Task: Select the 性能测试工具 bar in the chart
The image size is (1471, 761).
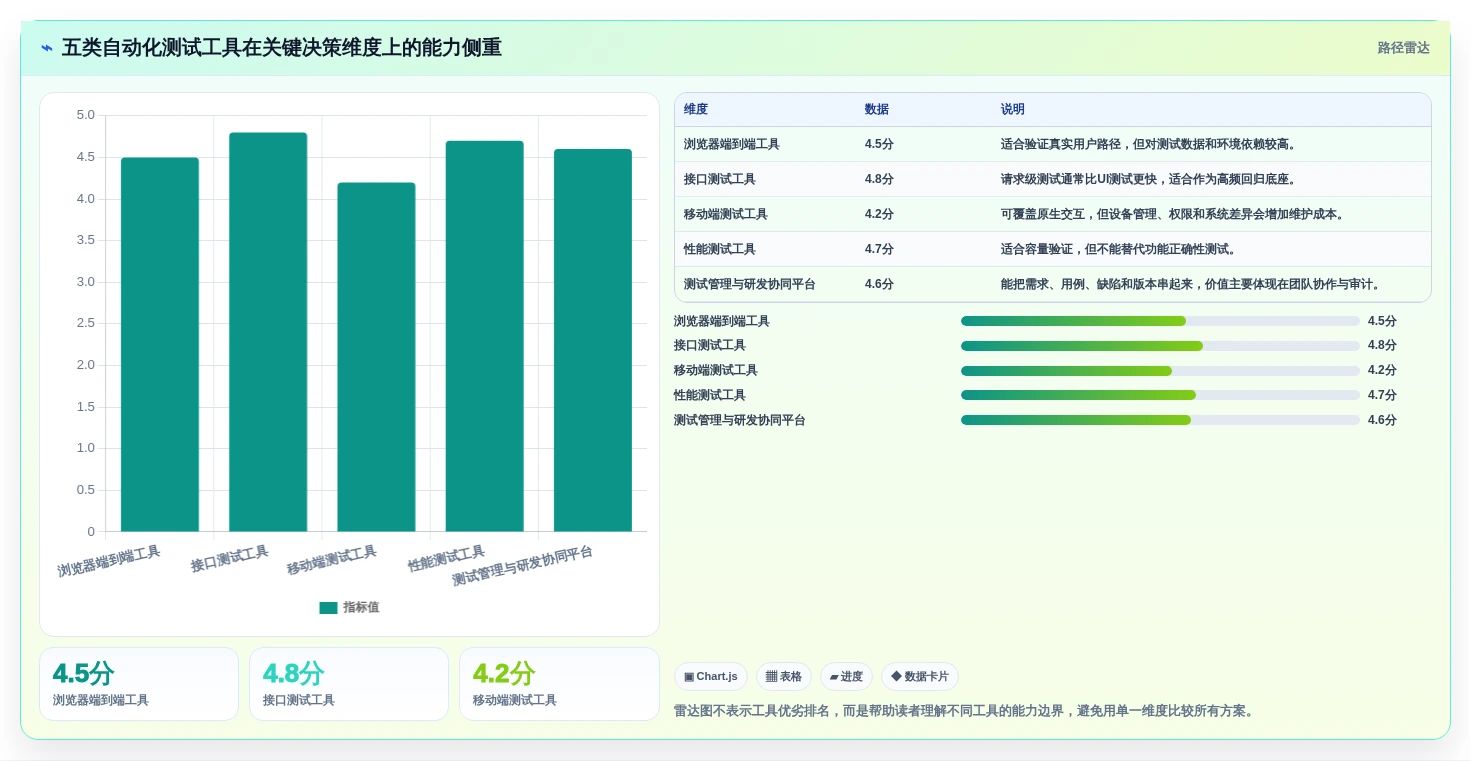Action: click(x=485, y=336)
